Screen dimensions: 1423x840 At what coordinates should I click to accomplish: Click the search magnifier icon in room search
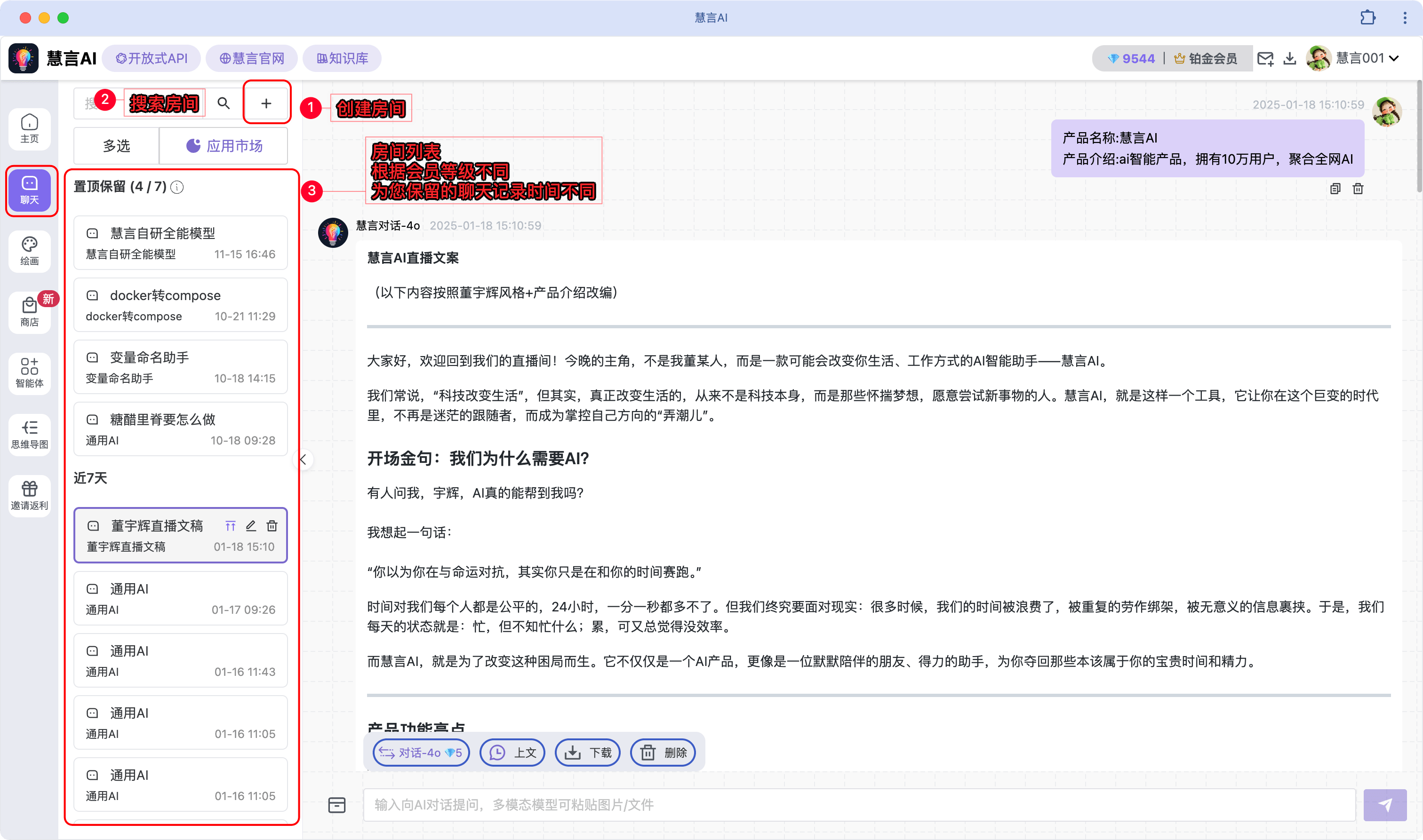tap(224, 103)
